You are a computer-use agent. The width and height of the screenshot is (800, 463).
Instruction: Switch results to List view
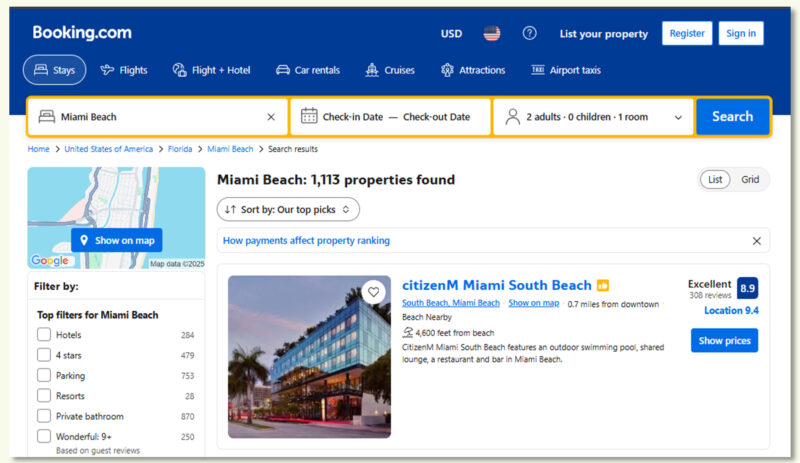pyautogui.click(x=715, y=180)
